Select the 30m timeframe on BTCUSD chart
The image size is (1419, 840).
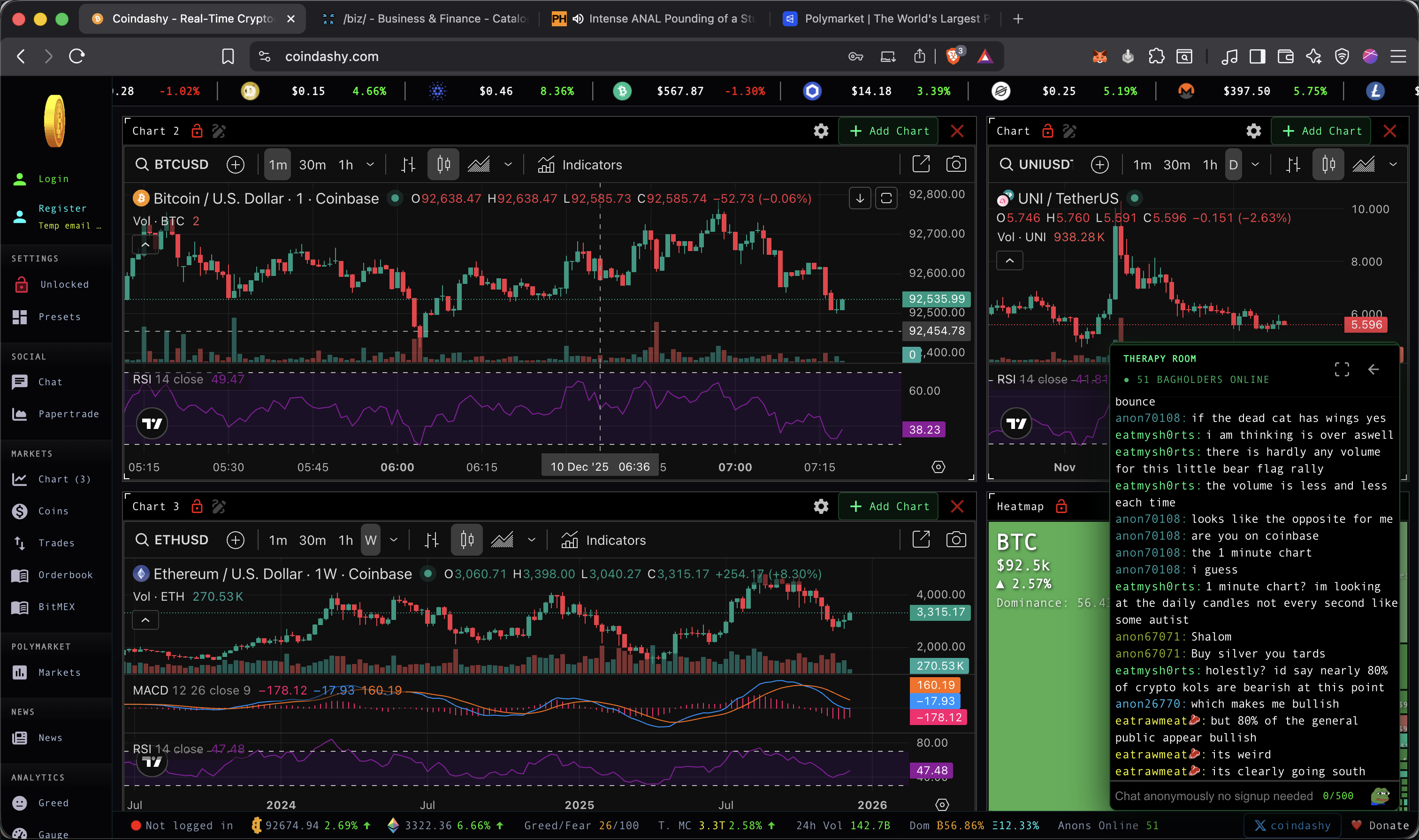[312, 165]
